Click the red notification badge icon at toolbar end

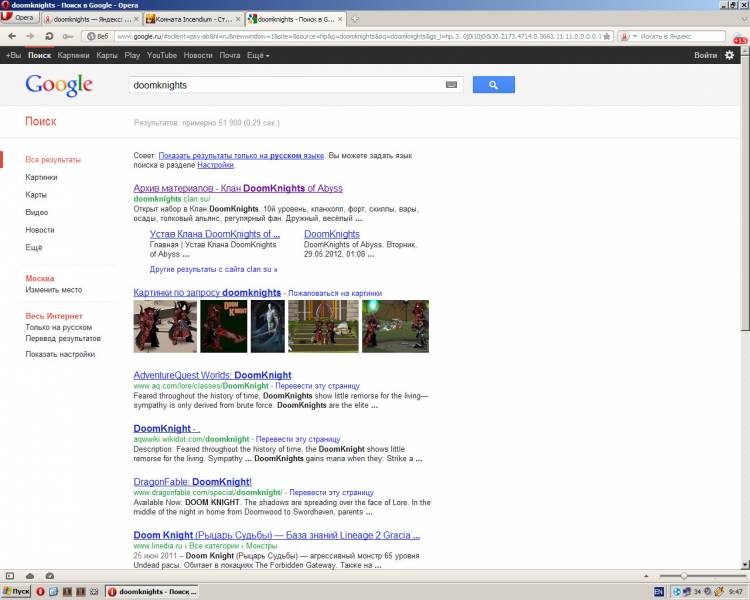click(x=740, y=38)
